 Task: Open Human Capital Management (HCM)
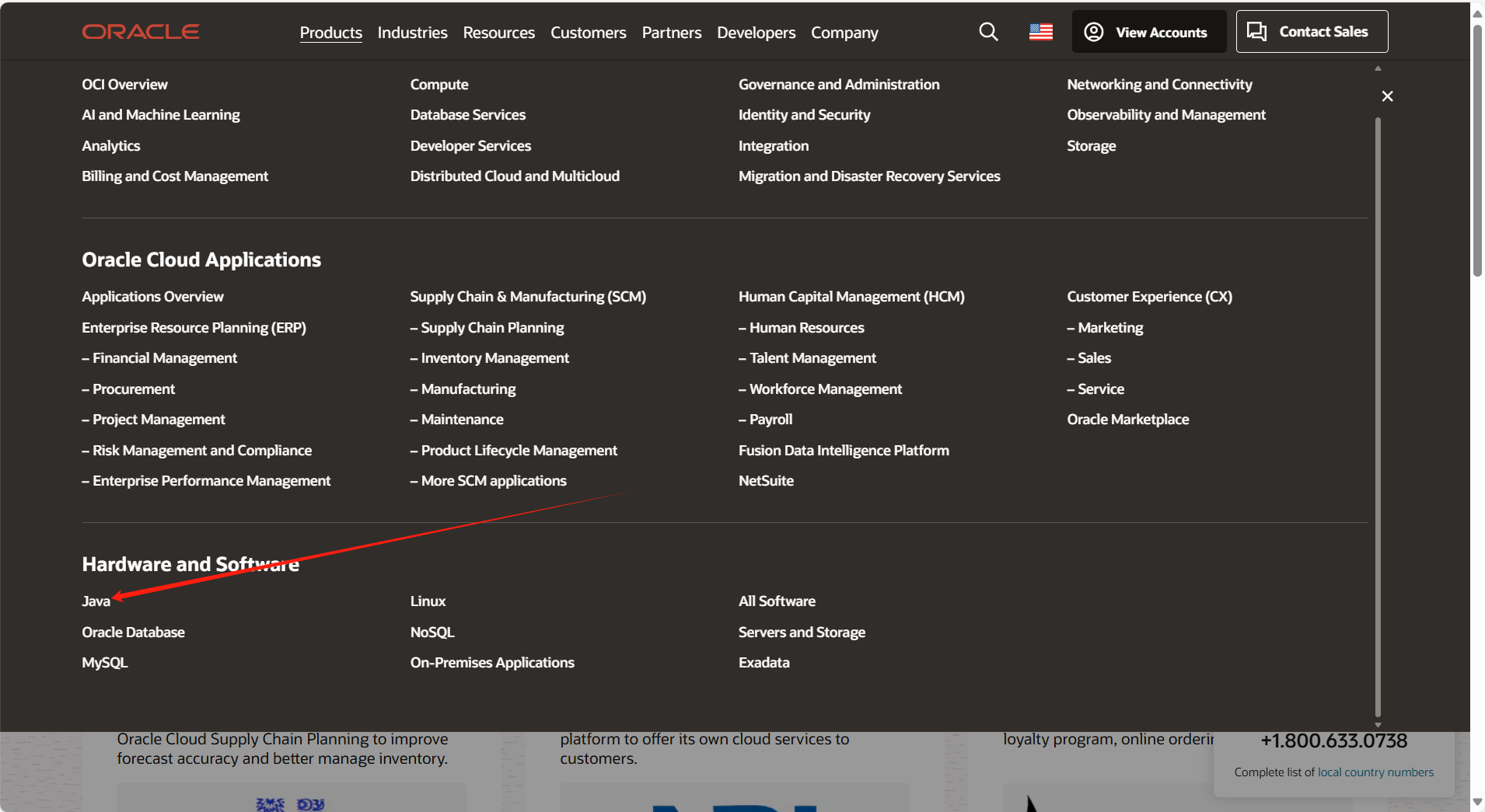pyautogui.click(x=851, y=297)
